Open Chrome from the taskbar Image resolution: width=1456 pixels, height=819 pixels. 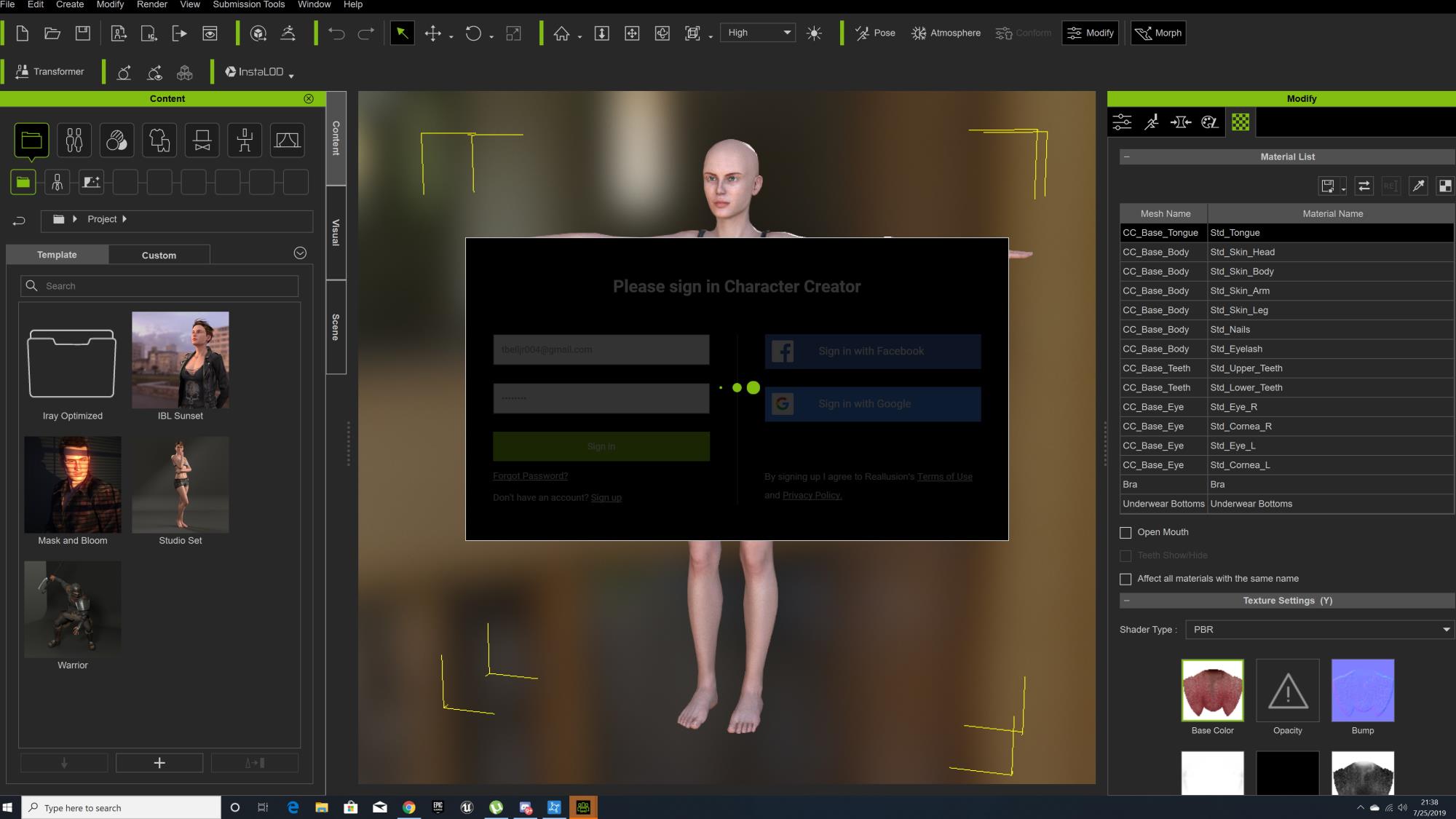[409, 807]
